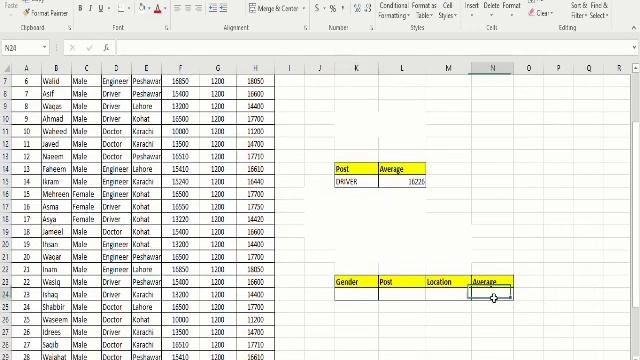Viewport: 640px width, 360px height.
Task: Launch Alignment settings dialog
Action: coord(306,28)
